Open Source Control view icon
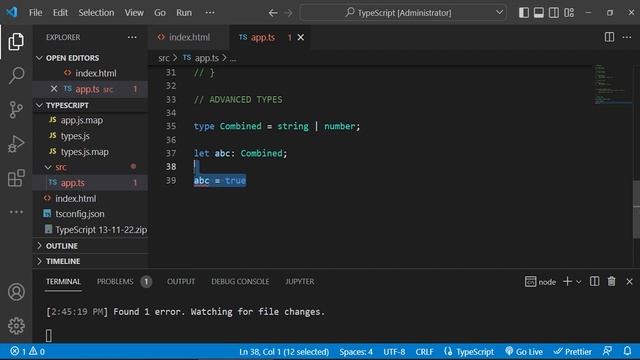Screen dimensions: 640x360 point(16,110)
